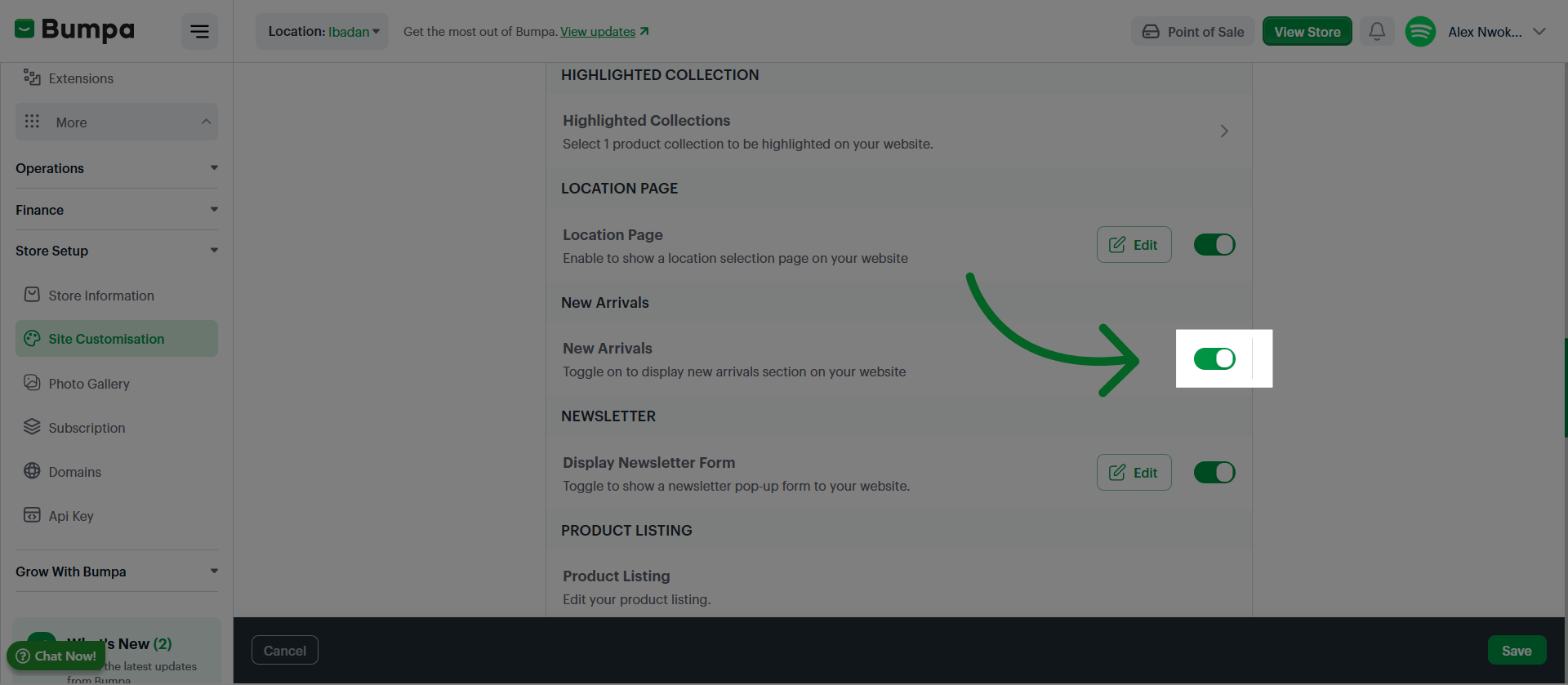Image resolution: width=1568 pixels, height=685 pixels.
Task: Switch off Display Newsletter Form toggle
Action: click(x=1214, y=473)
